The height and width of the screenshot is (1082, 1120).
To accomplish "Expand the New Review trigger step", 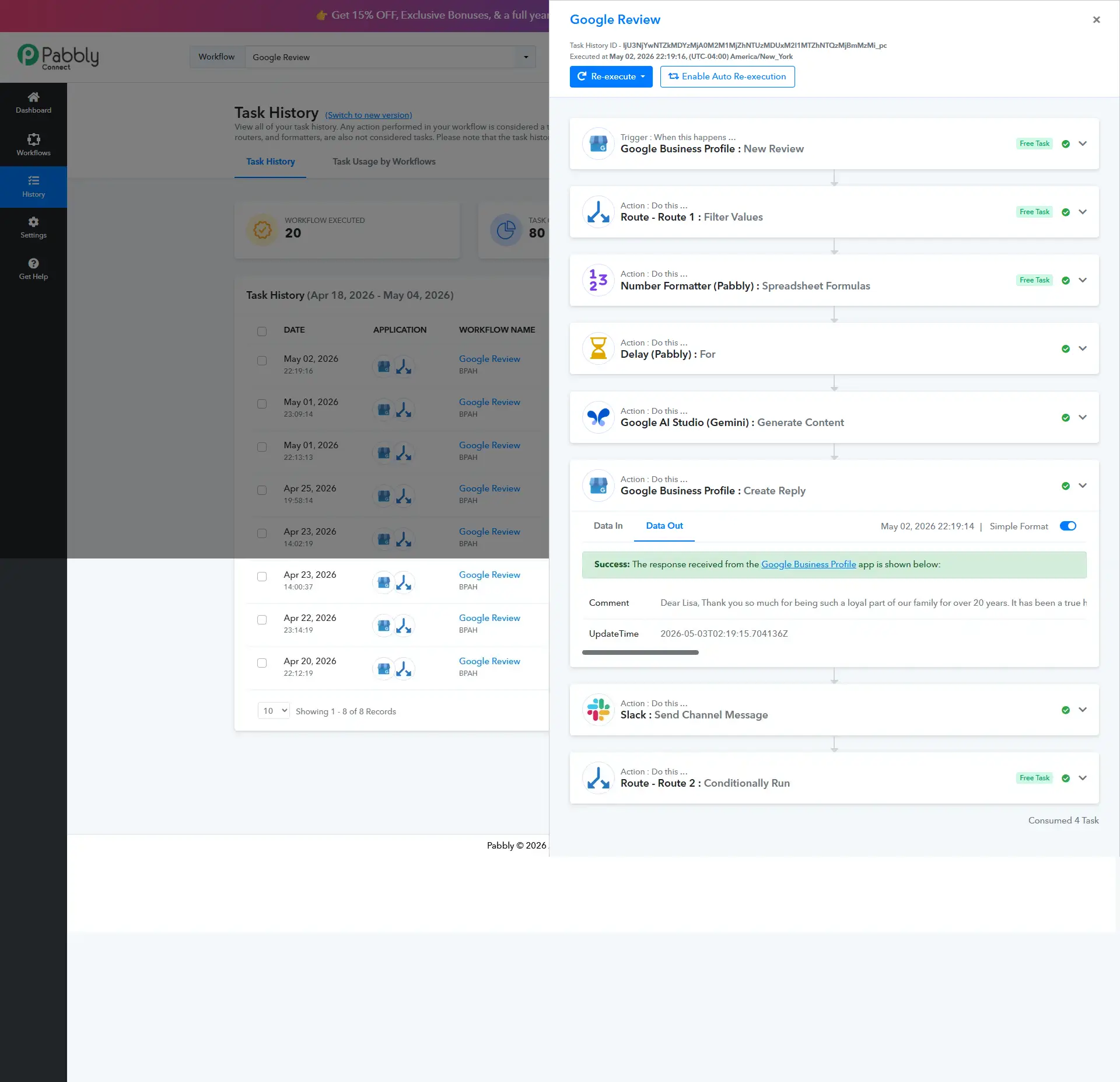I will coord(1083,144).
